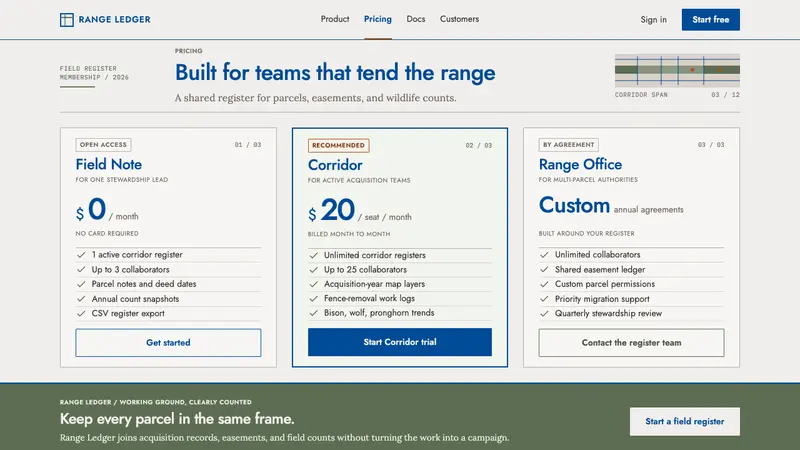Click the RANGE LEDGER brand name text
Viewport: 800px width, 450px height.
point(114,19)
